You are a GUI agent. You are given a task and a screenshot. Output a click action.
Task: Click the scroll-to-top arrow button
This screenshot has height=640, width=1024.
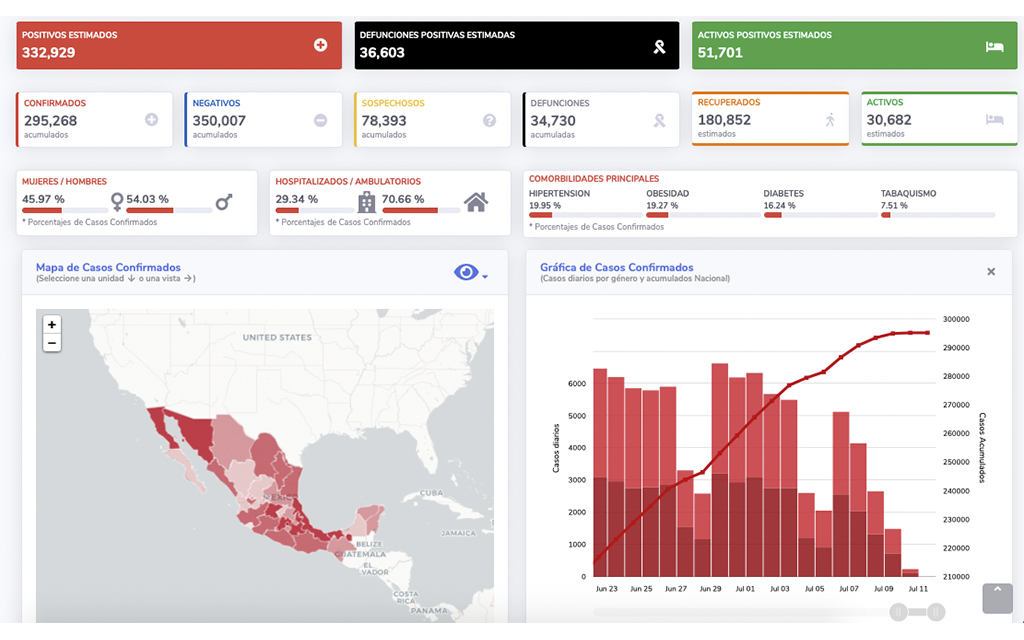(x=997, y=598)
